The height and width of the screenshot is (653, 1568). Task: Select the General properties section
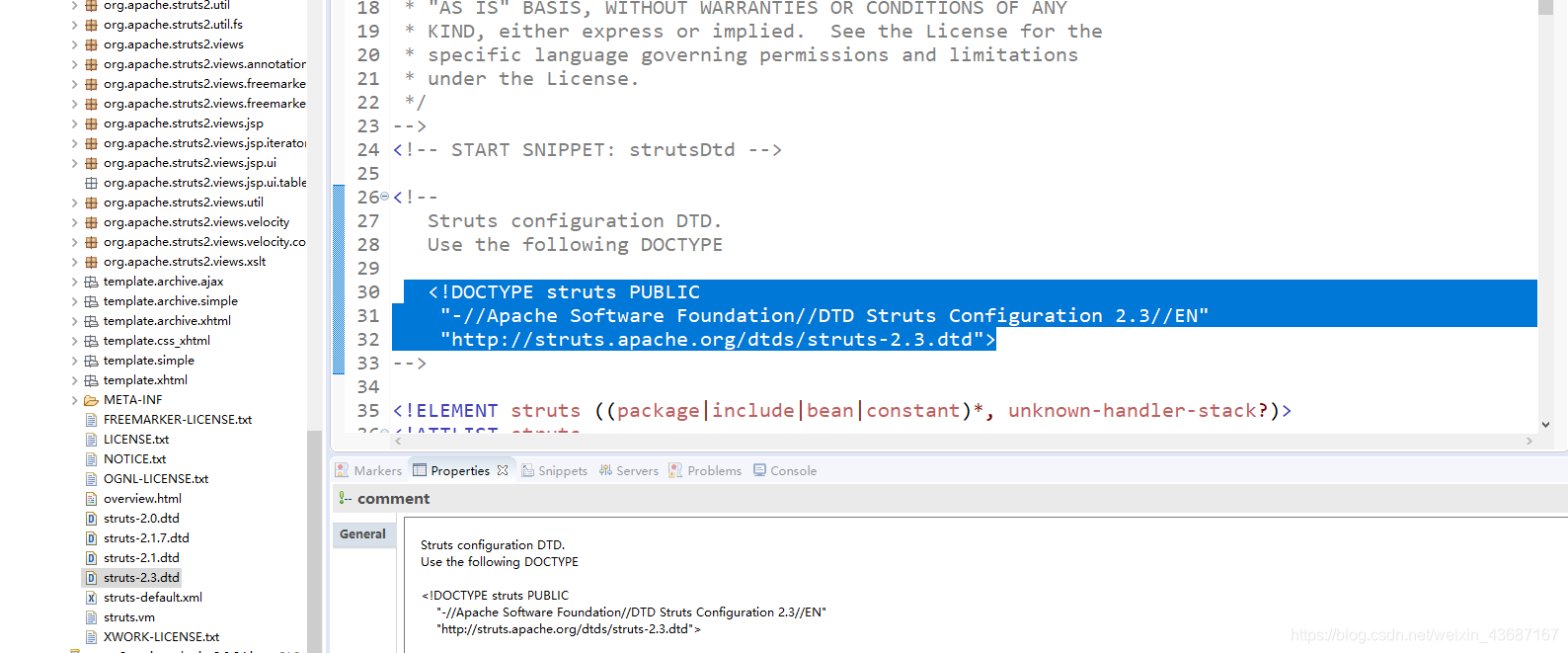[x=363, y=534]
